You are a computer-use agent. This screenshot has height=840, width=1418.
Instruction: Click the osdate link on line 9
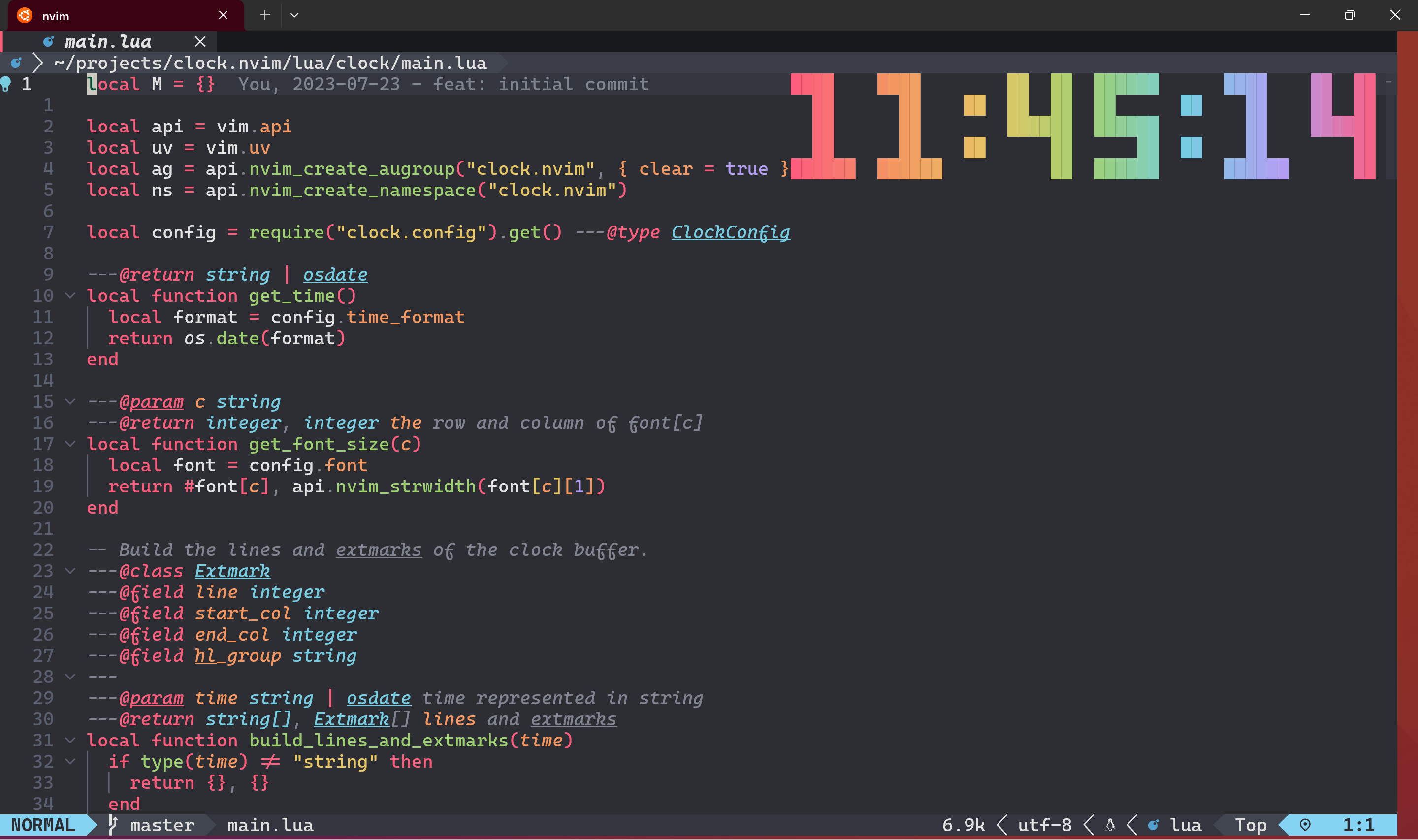[x=336, y=275]
